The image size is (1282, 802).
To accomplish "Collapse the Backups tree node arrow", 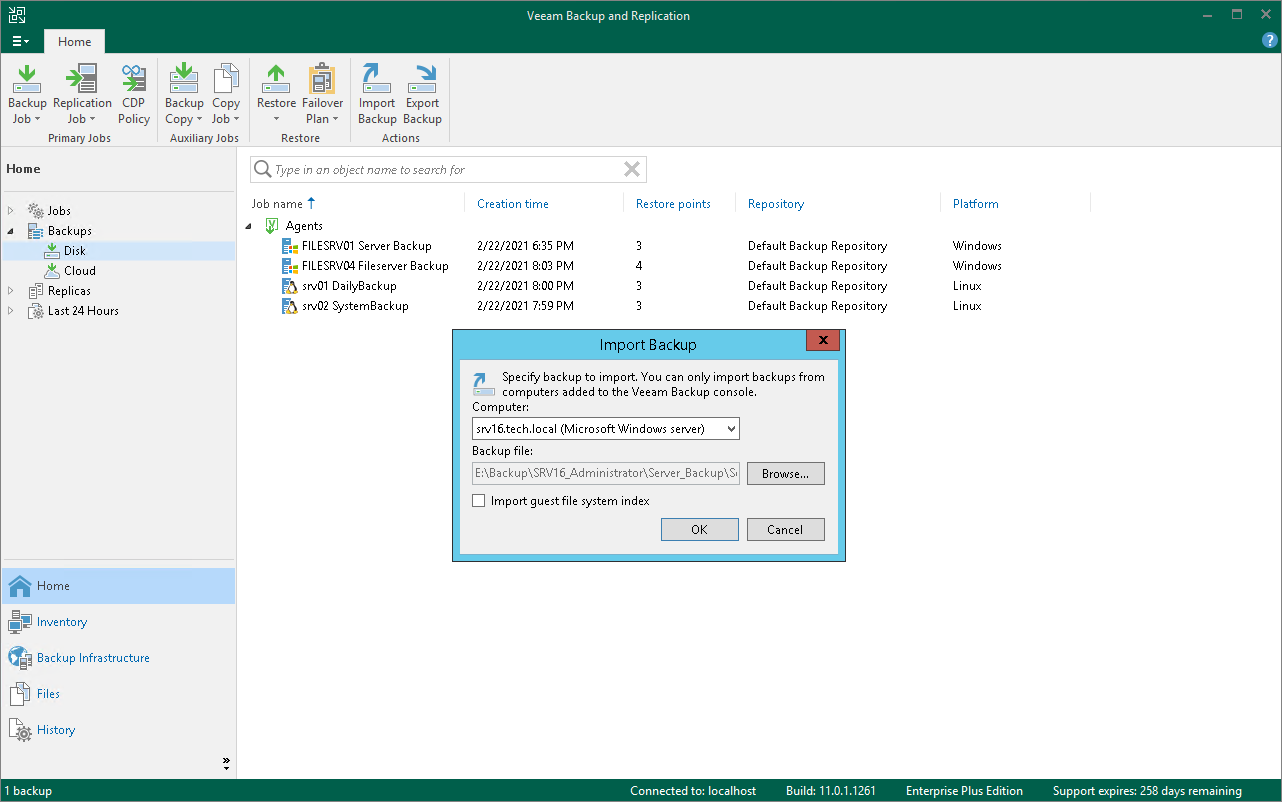I will click(x=12, y=231).
